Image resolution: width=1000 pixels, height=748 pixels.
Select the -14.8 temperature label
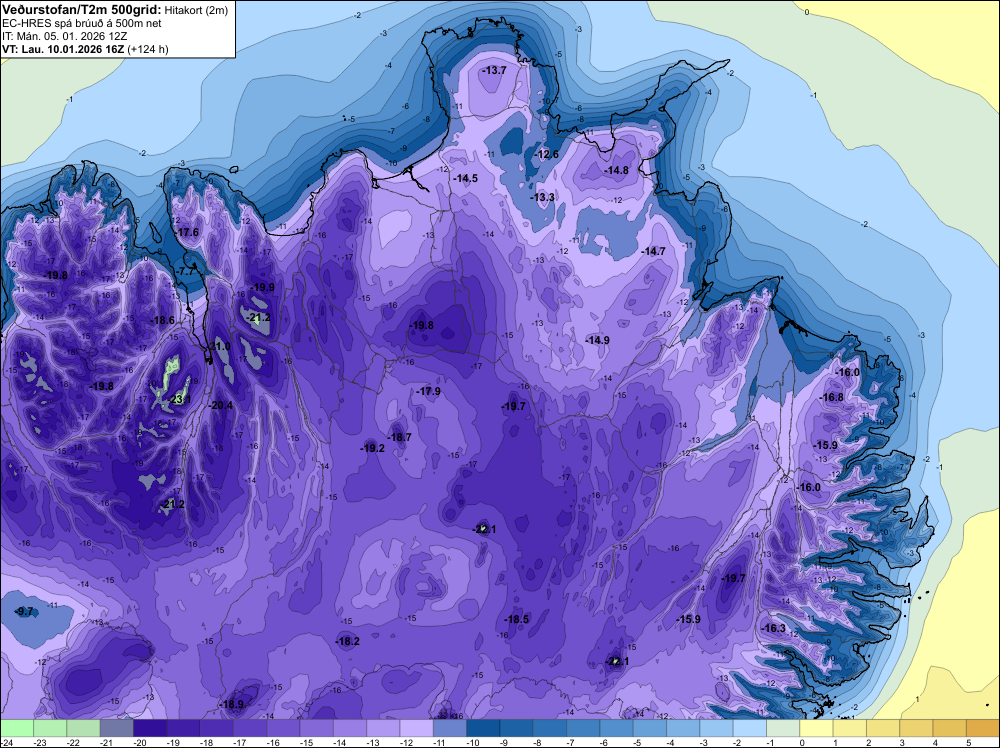[x=616, y=170]
